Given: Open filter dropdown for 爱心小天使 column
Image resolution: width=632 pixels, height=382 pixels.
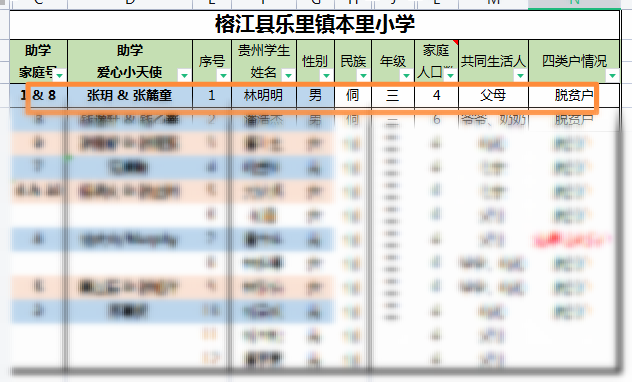Looking at the screenshot, I should click(x=184, y=75).
